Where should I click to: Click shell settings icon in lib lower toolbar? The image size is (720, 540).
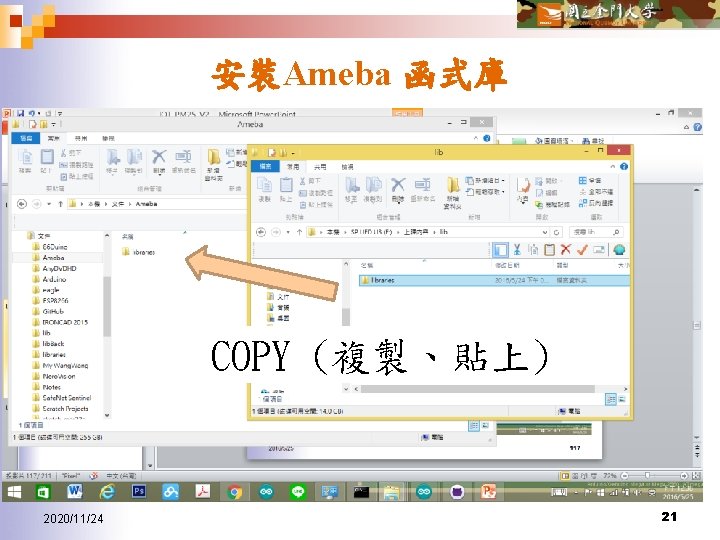tap(619, 249)
